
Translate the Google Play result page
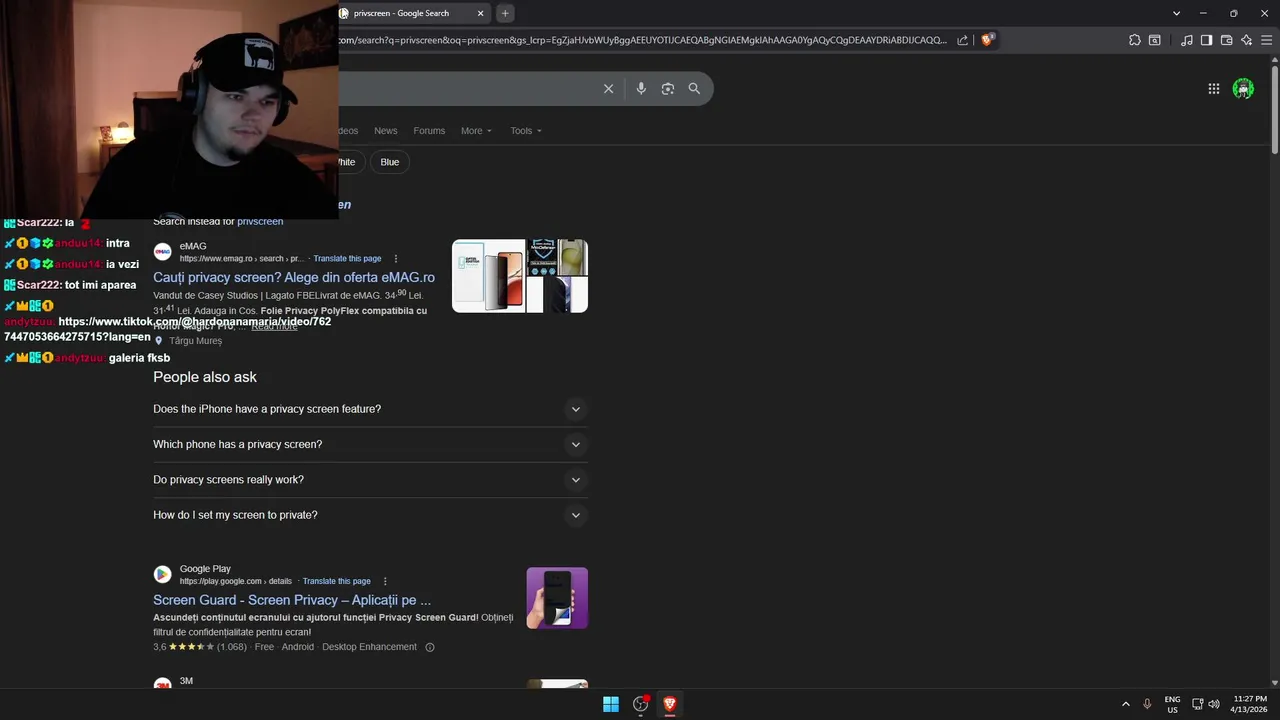click(x=336, y=581)
